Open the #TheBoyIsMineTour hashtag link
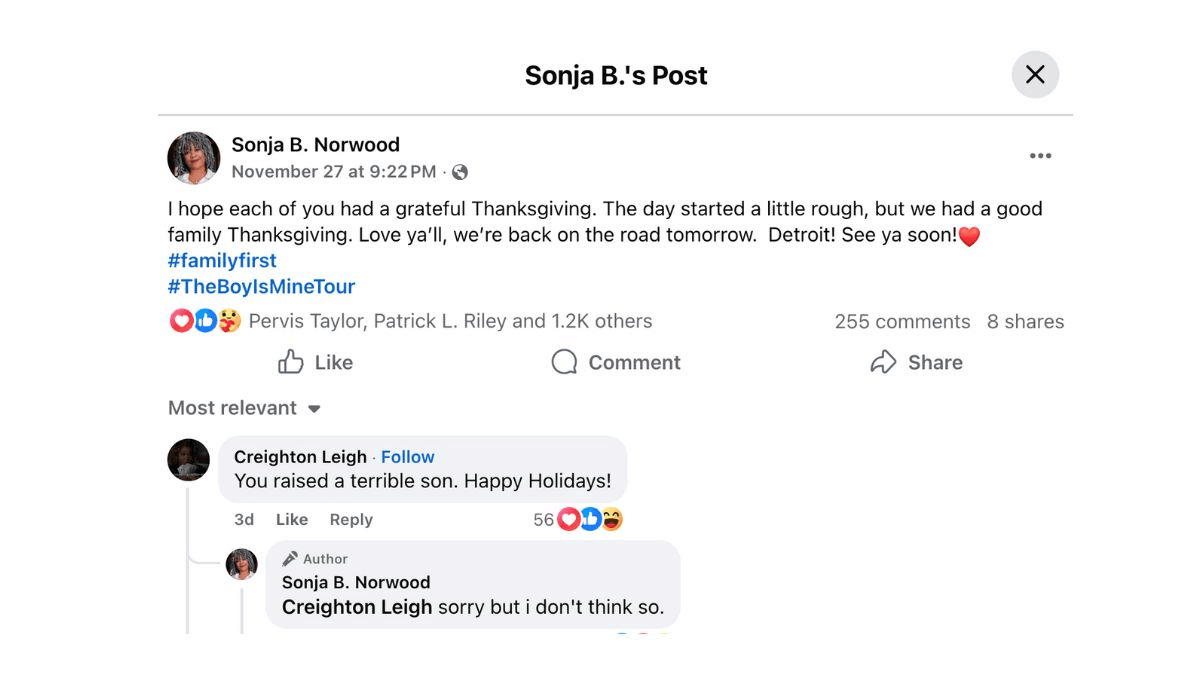The image size is (1200, 675). point(261,287)
